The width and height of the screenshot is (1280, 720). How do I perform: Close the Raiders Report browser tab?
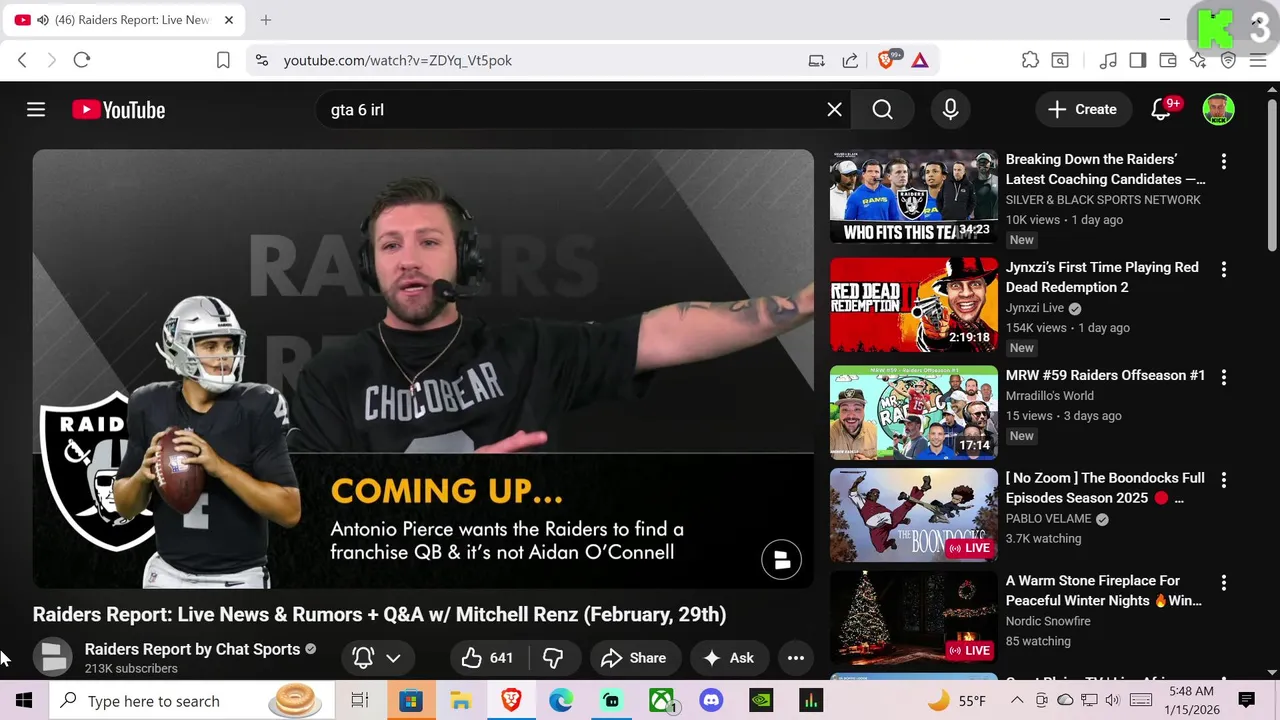(229, 20)
